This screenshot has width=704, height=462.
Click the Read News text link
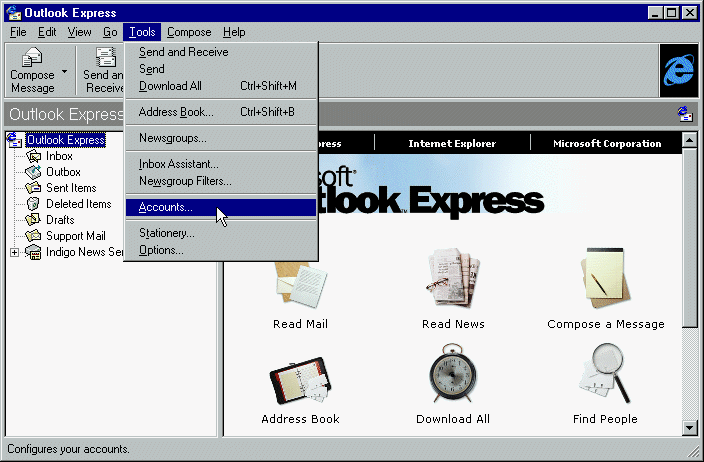[x=453, y=324]
